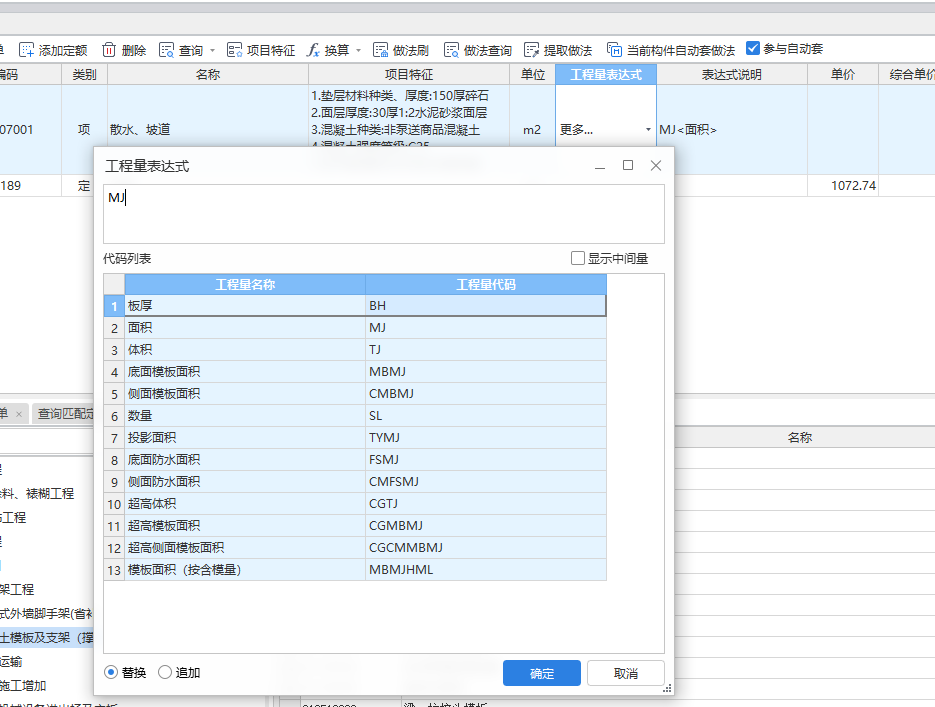Image resolution: width=935 pixels, height=707 pixels.
Task: Expand the 换算 dropdown arrow
Action: (358, 51)
